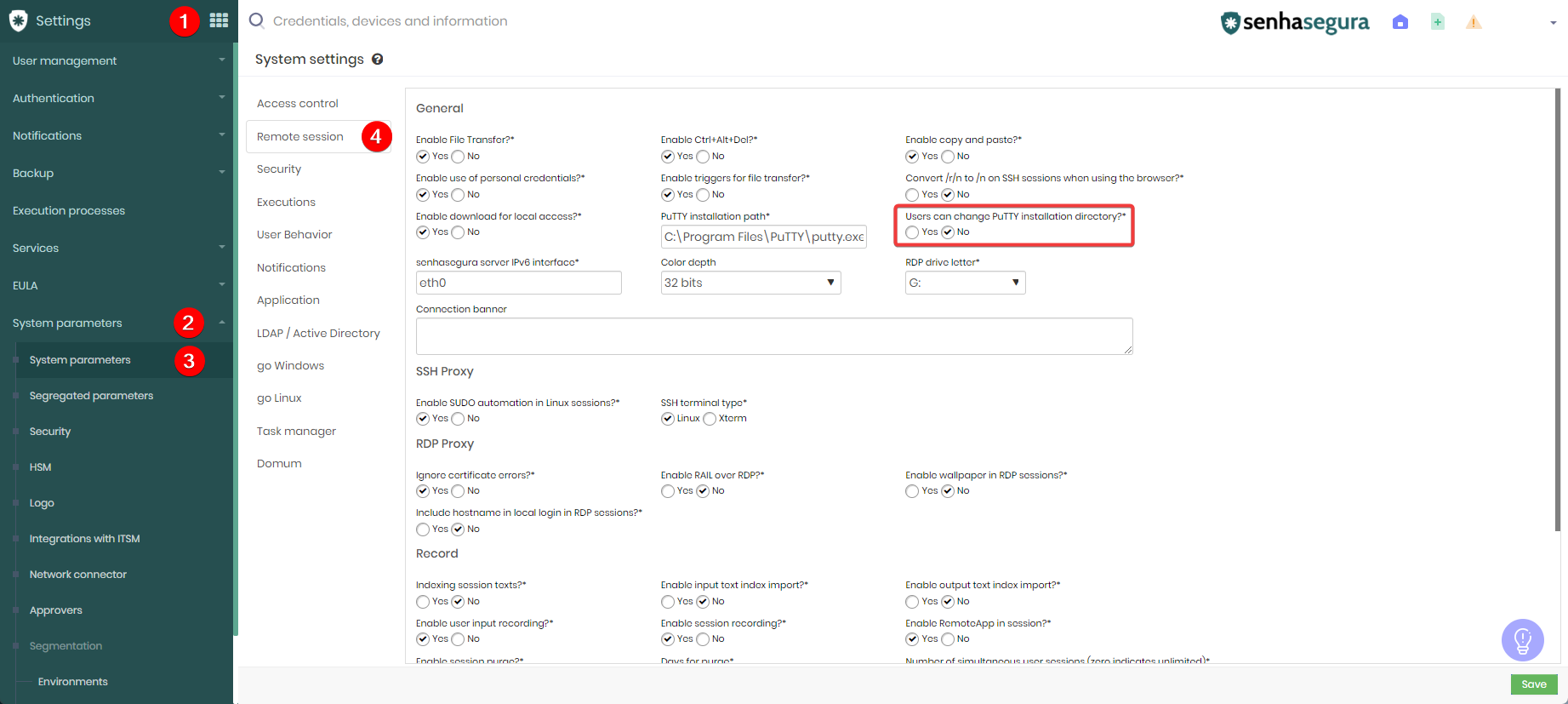Screen dimensions: 1568x704
Task: Choose Xterm as SSH terminal type
Action: [x=710, y=419]
